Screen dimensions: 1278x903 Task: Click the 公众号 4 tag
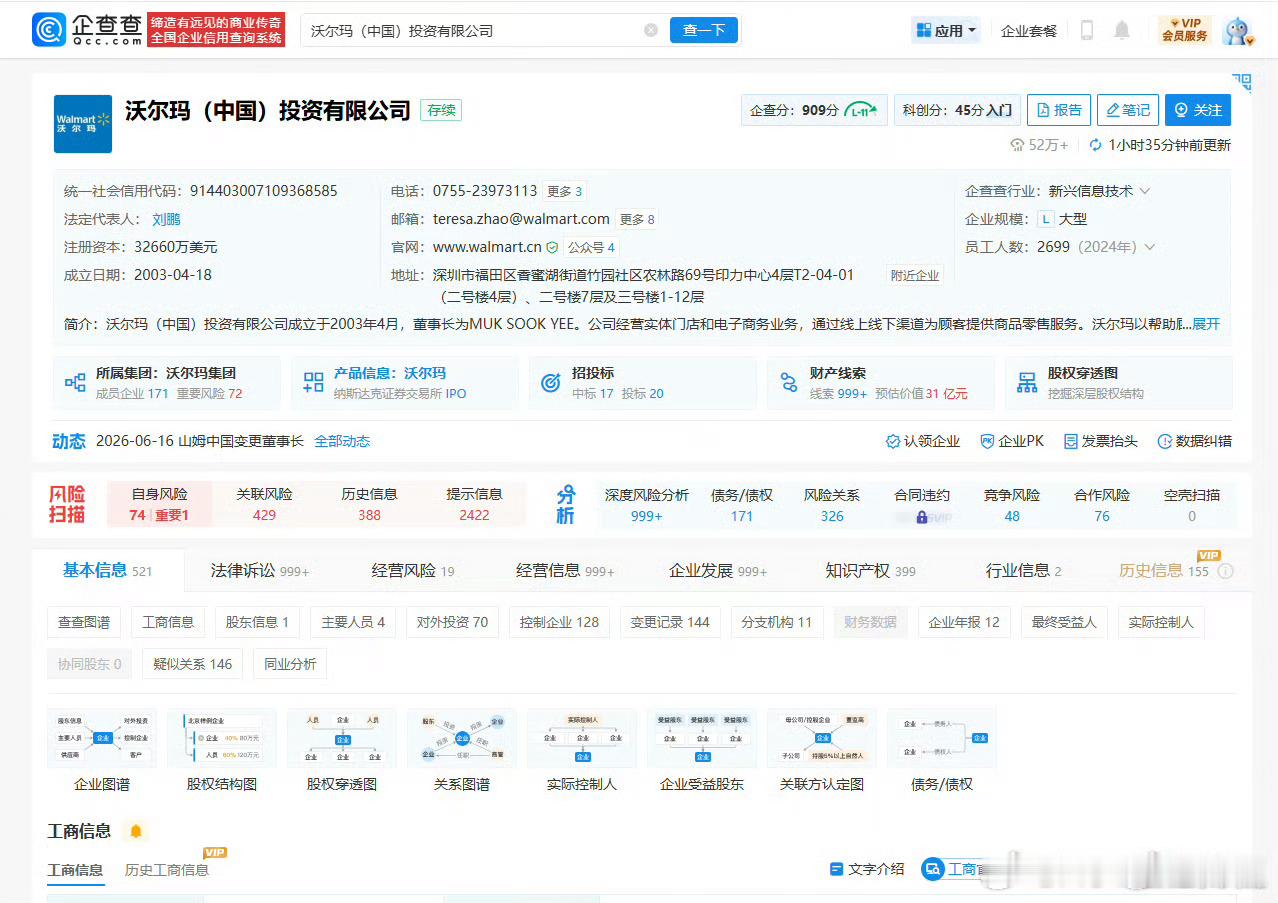tap(591, 247)
